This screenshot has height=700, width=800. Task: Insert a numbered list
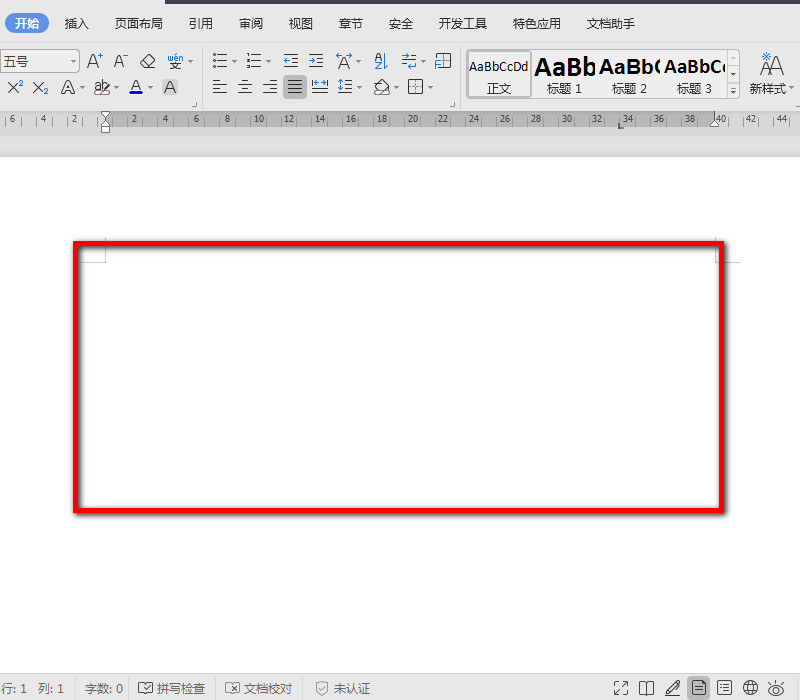click(x=254, y=61)
